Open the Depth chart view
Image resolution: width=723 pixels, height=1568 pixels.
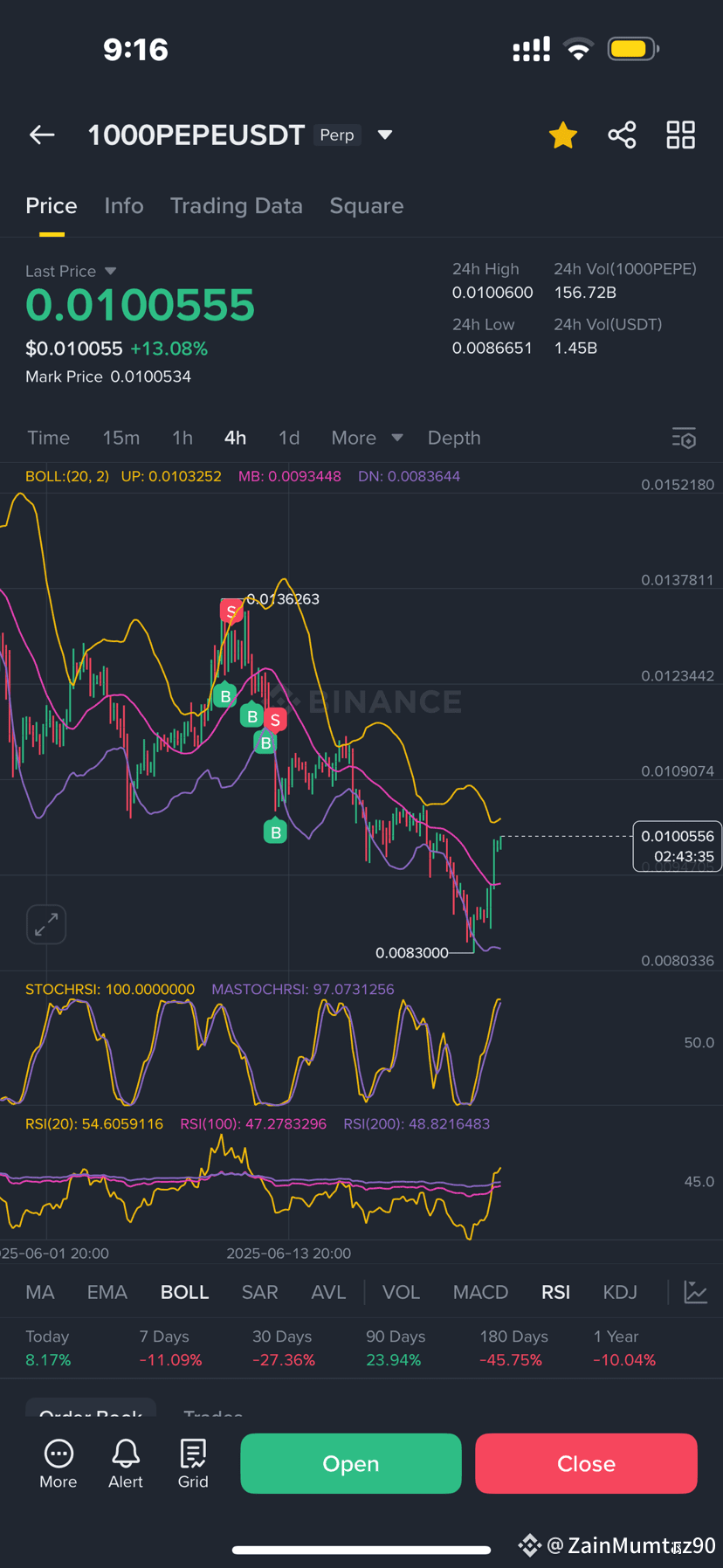pos(454,438)
